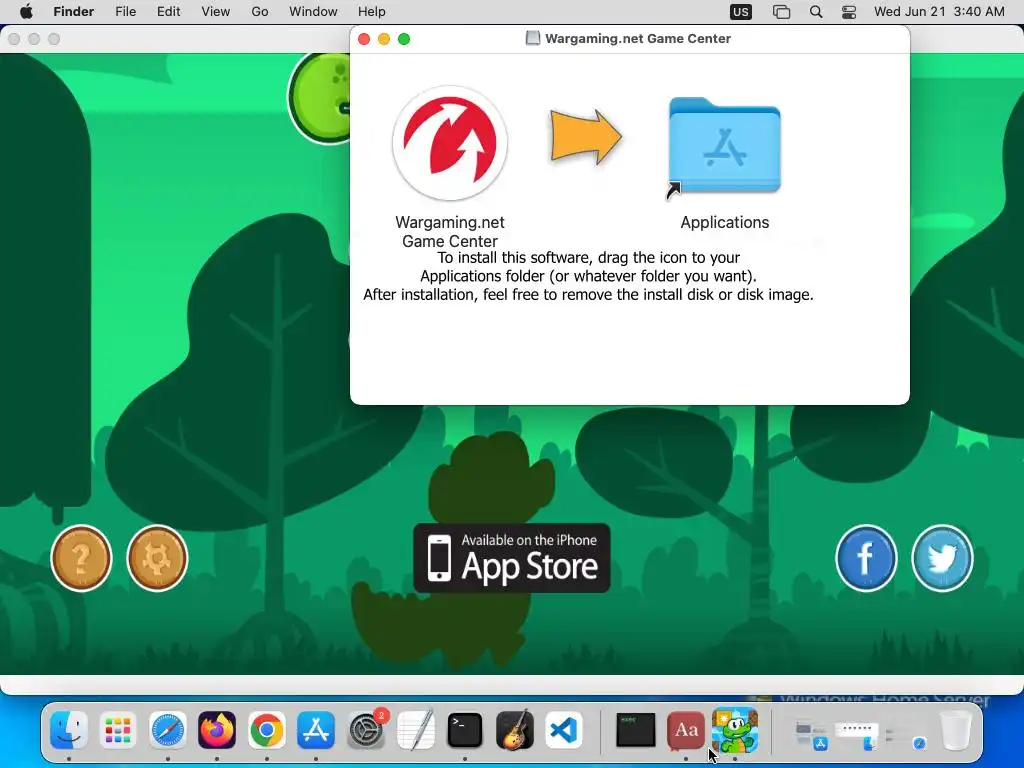Viewport: 1024px width, 768px height.
Task: Click the 'Wargaming.net Game Center' icon label
Action: point(450,231)
